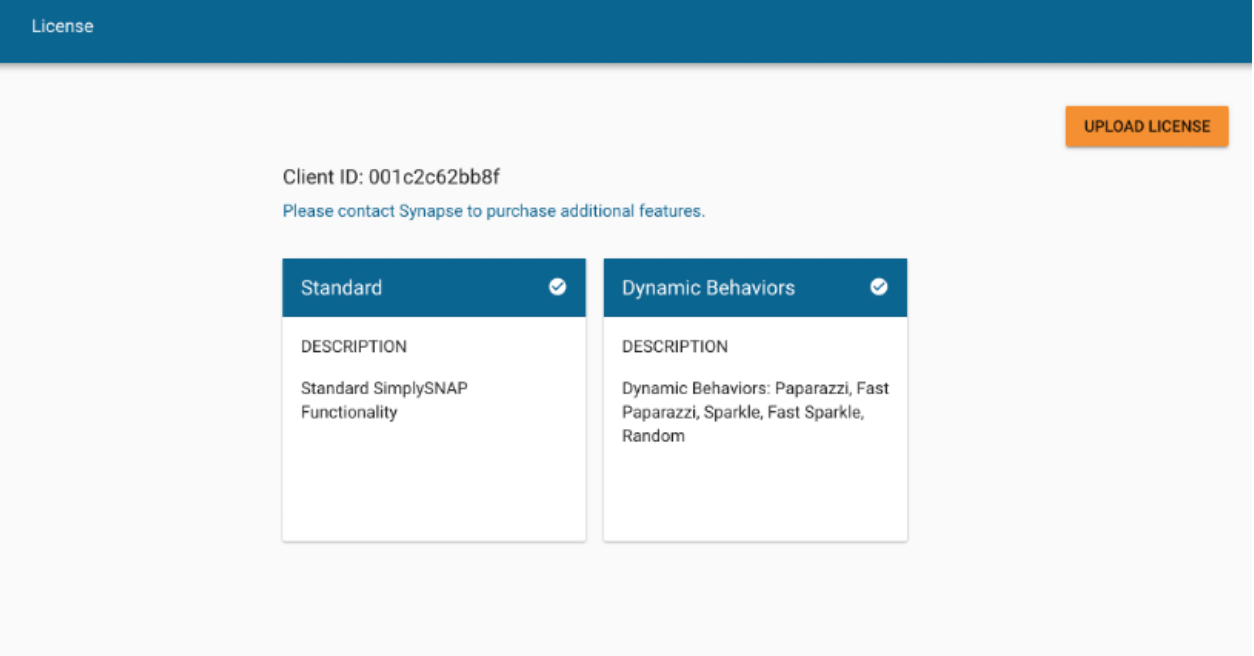Click the Sparkle, Fast Sparkle text line

coord(743,412)
